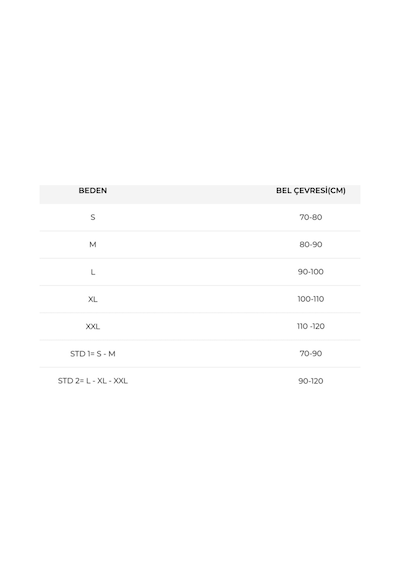
Task: Click the 70-90 waist measurement
Action: pyautogui.click(x=311, y=354)
